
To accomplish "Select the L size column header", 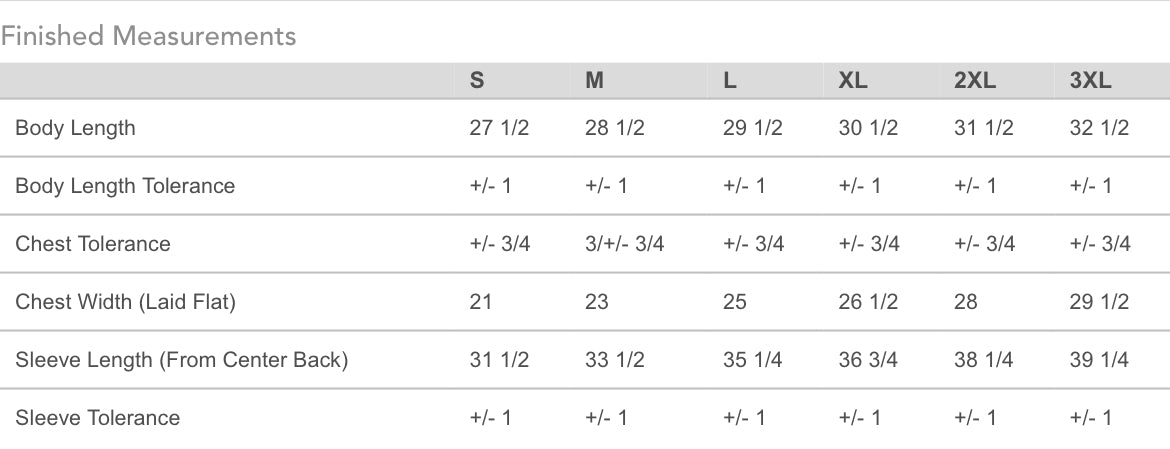I will (730, 81).
